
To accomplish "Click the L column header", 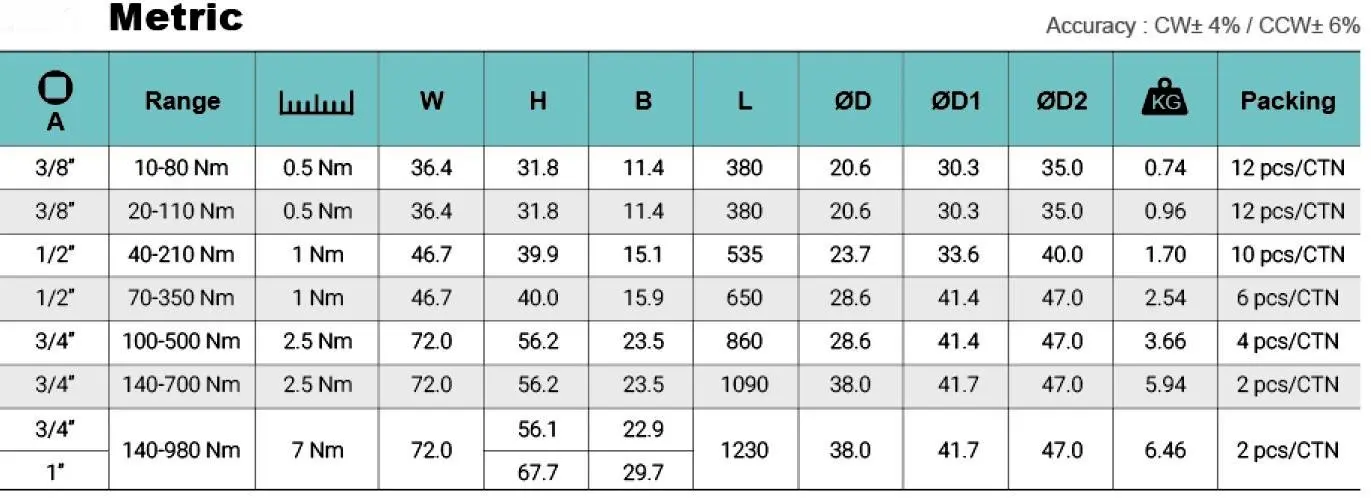I will point(744,101).
